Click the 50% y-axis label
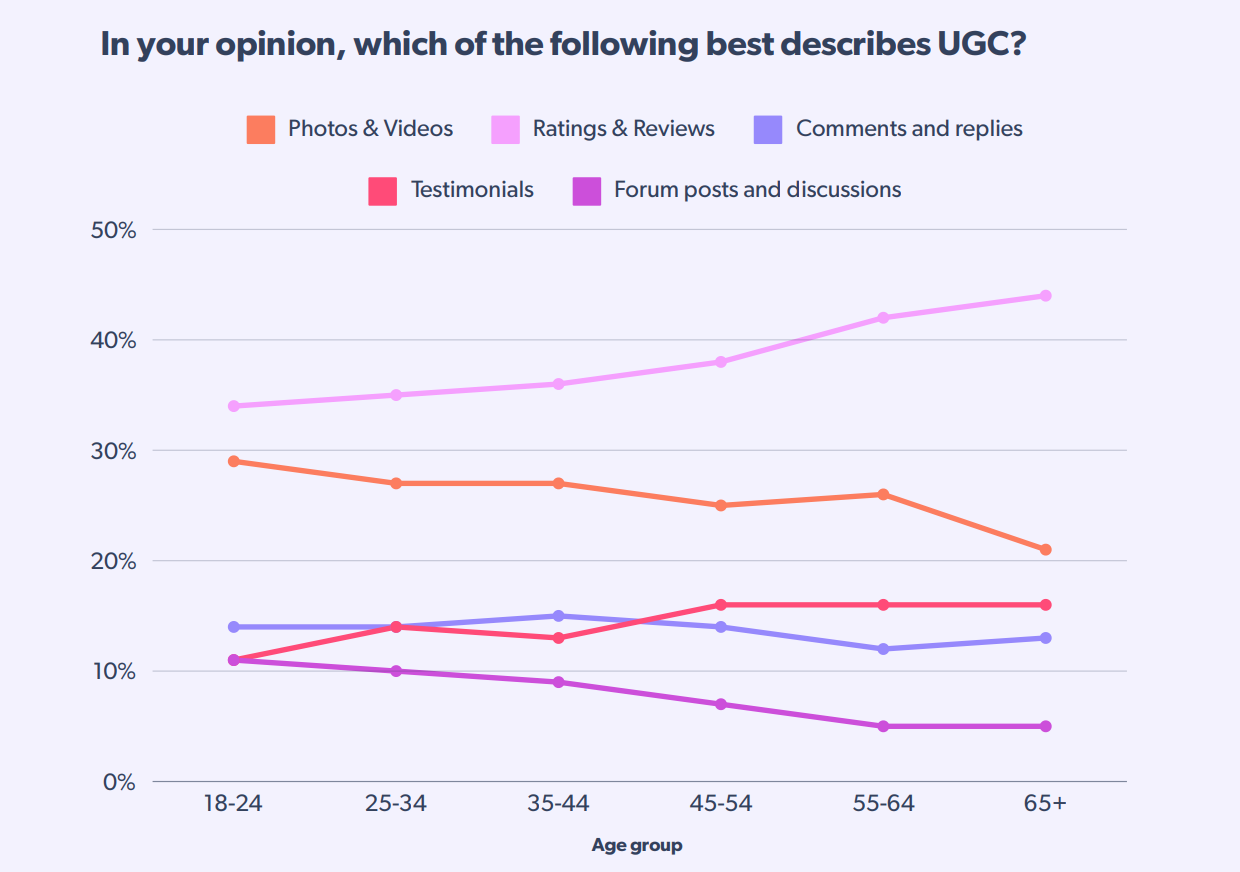1240x872 pixels. pyautogui.click(x=114, y=230)
